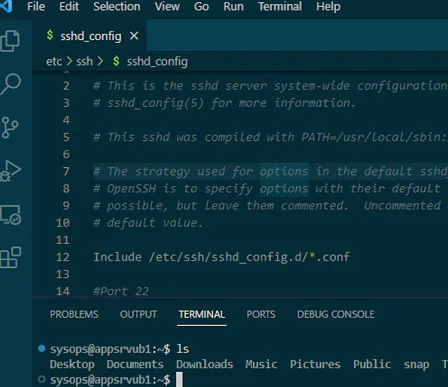Click 'options' word on line 8
This screenshot has height=387, width=448.
284,189
